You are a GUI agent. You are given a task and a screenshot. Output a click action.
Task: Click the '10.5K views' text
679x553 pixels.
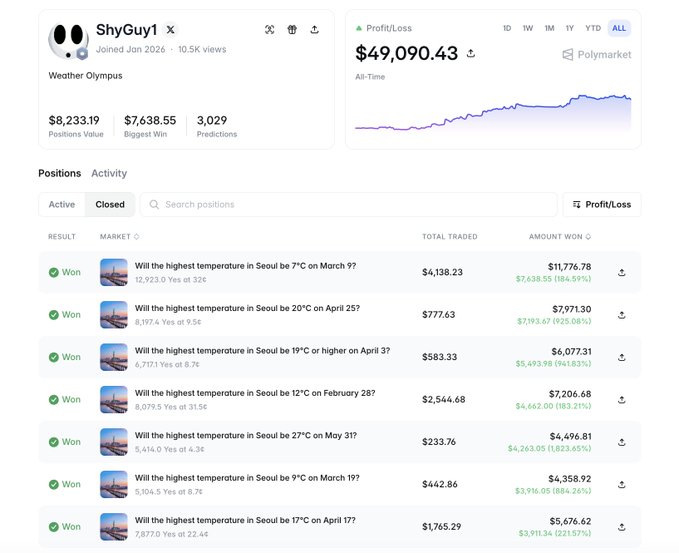click(x=202, y=49)
